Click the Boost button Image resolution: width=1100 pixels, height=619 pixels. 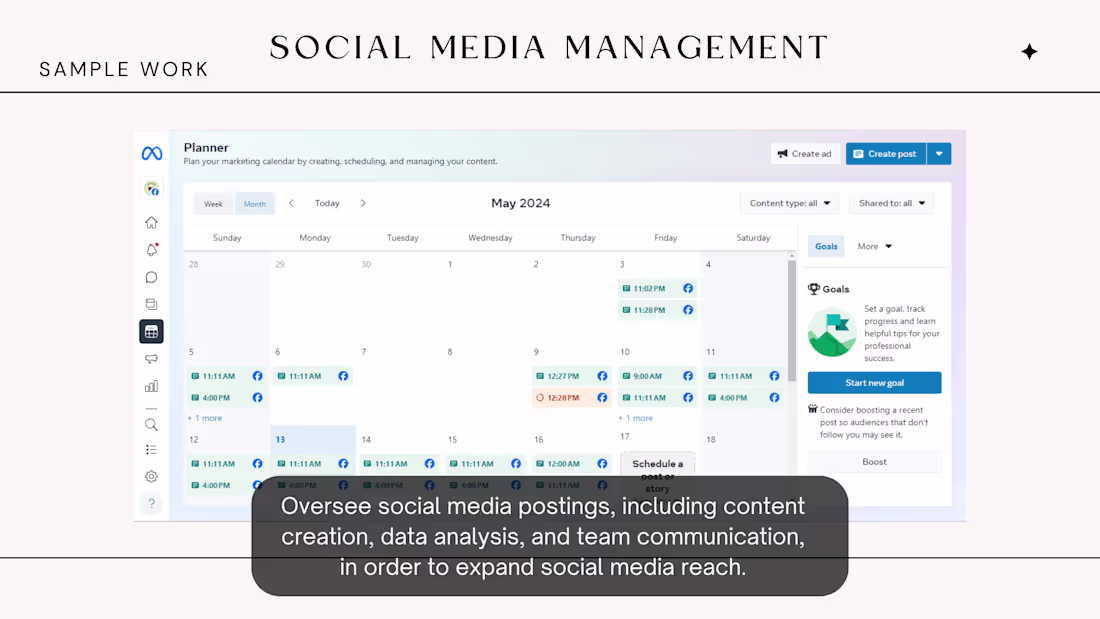tap(874, 462)
